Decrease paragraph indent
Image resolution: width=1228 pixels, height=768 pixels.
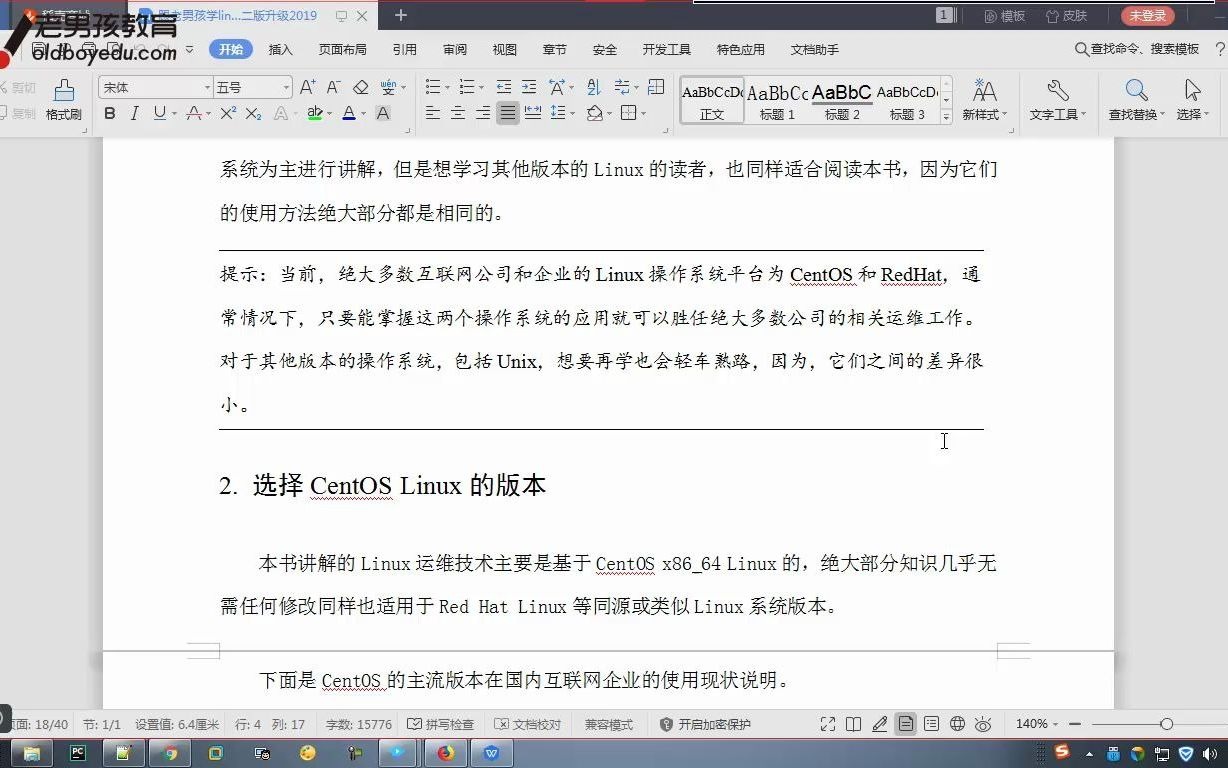point(503,87)
